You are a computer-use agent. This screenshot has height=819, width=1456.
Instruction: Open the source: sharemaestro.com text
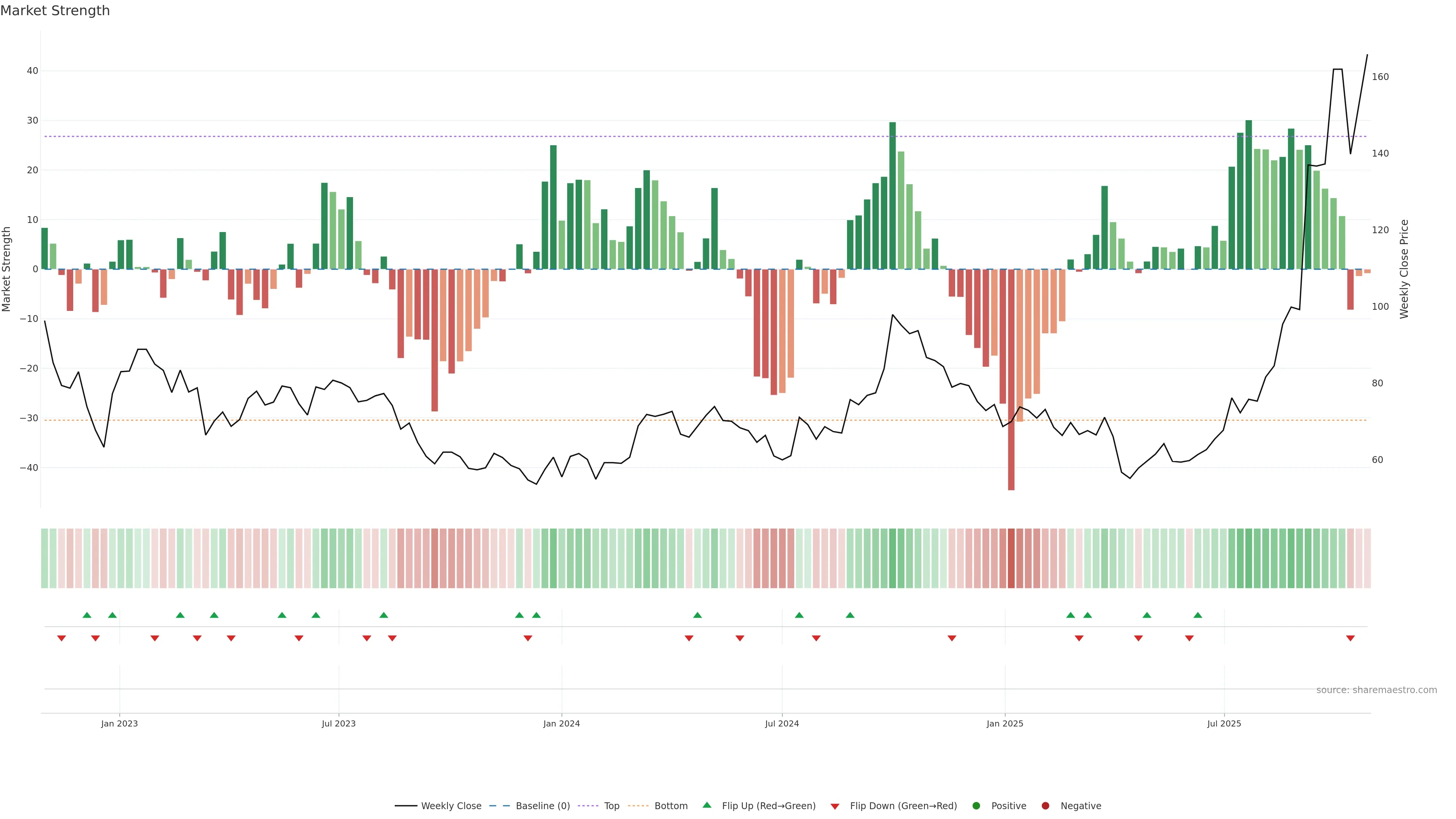1376,690
